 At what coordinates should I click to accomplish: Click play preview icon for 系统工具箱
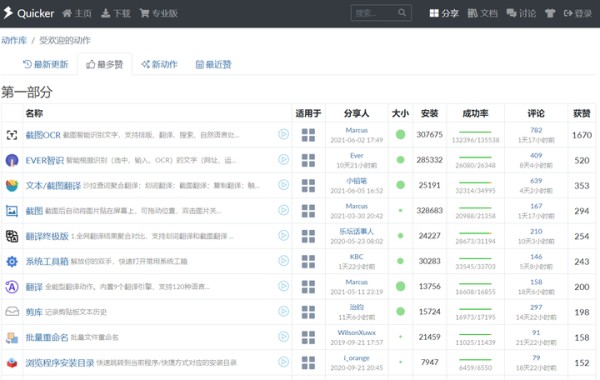click(283, 261)
